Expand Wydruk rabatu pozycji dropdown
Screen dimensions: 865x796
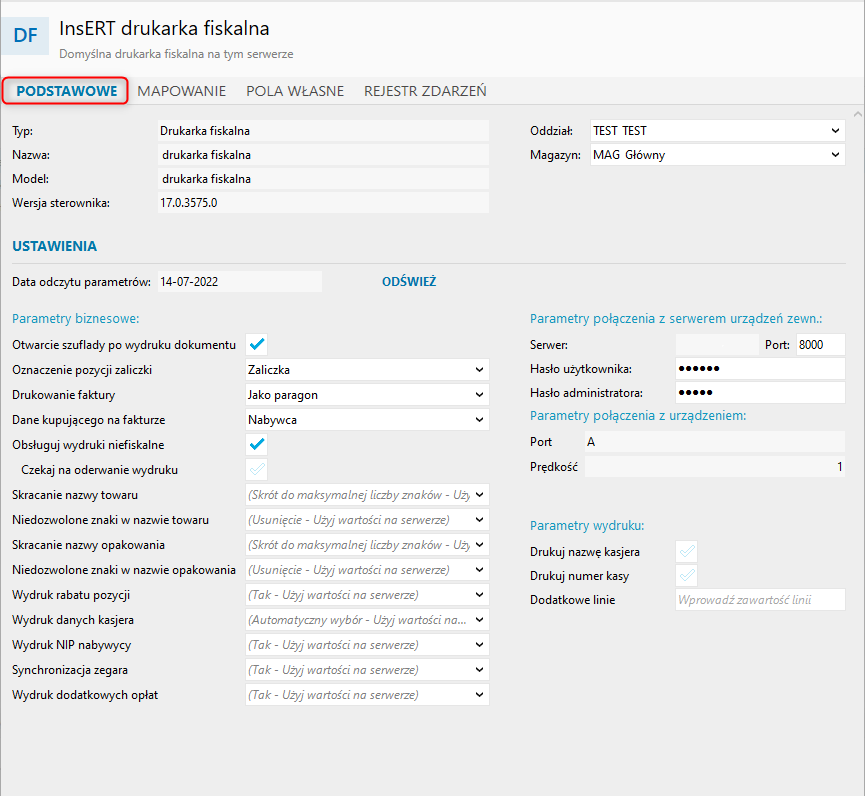coord(367,595)
